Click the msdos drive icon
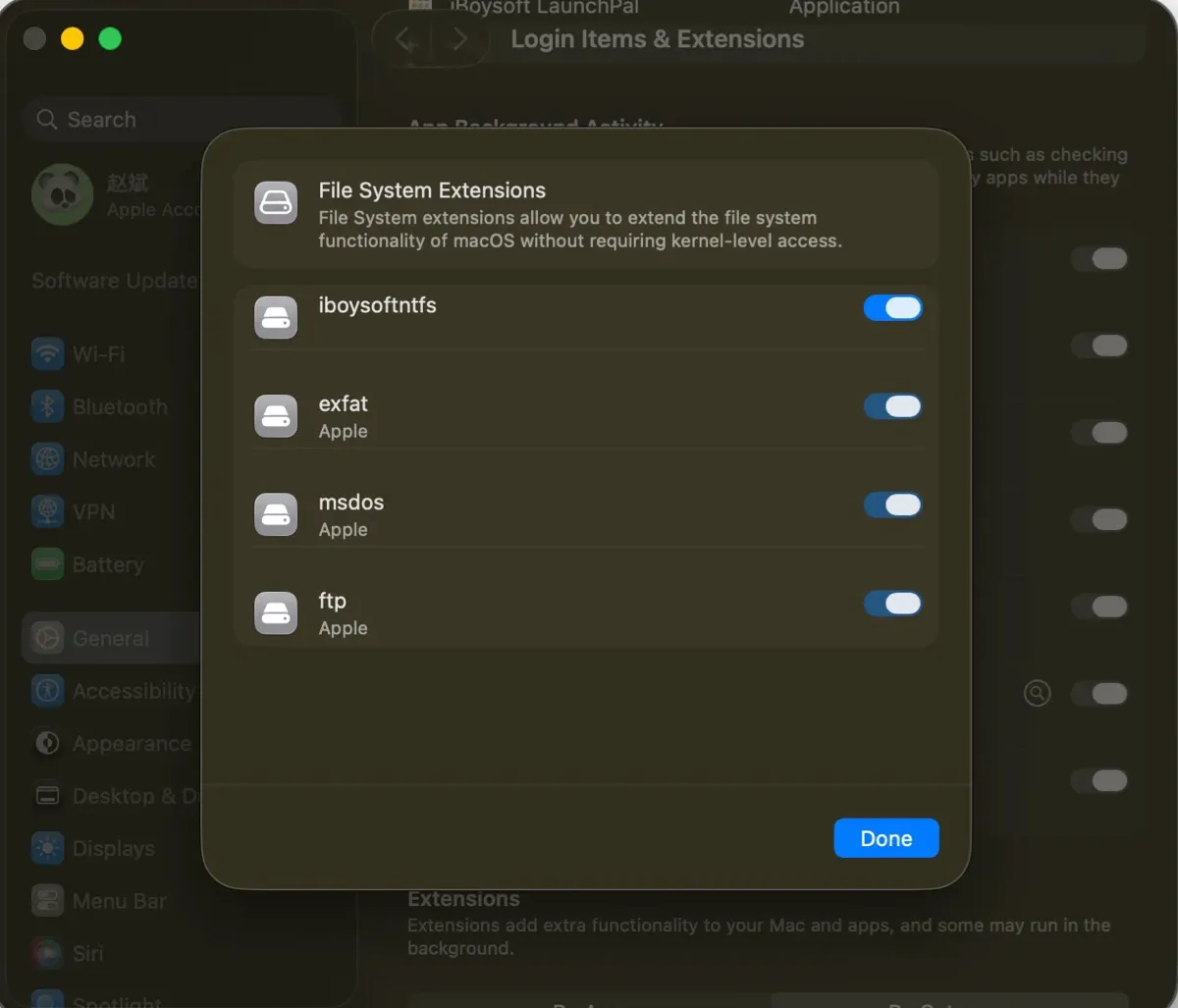The height and width of the screenshot is (1008, 1178). (x=276, y=514)
